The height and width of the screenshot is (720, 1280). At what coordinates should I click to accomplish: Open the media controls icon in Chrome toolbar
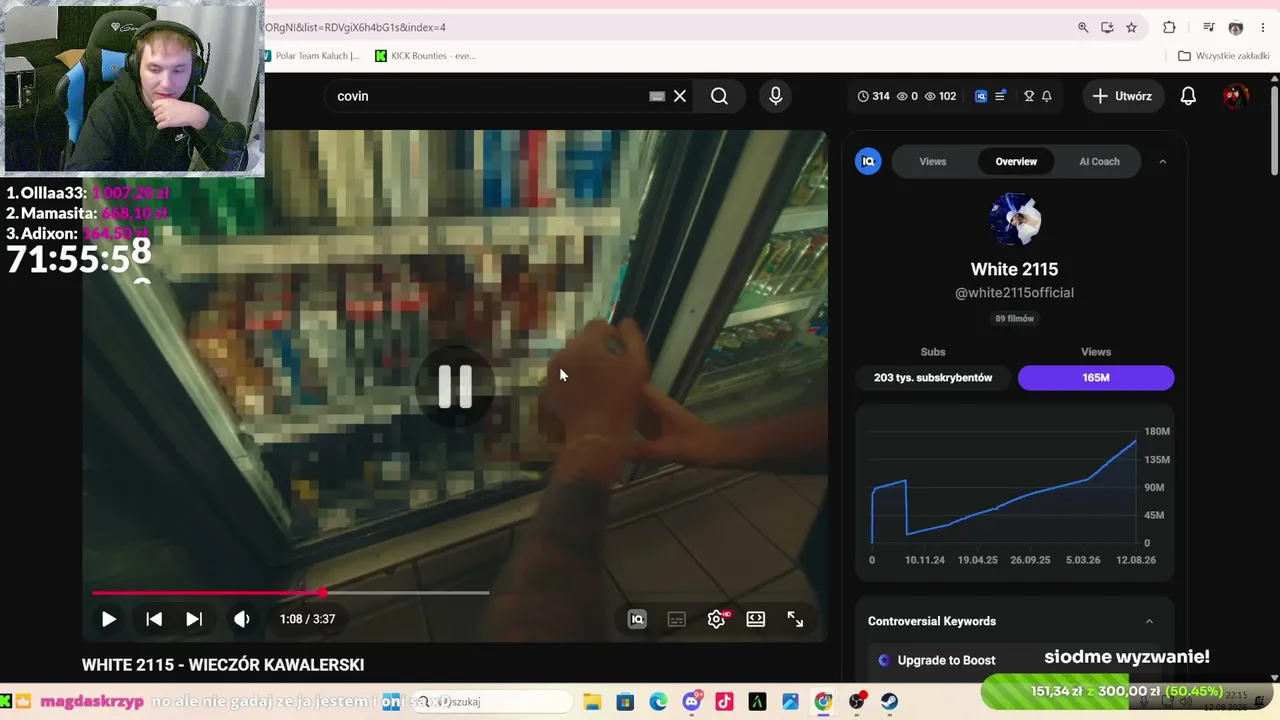1209,27
